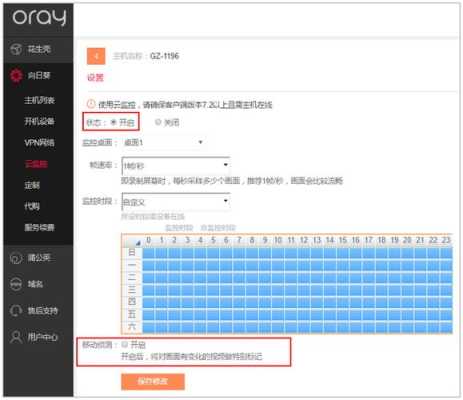Expand the 监控桌面 dropdown showing 桌面1
This screenshot has height=400, width=463.
[x=163, y=142]
